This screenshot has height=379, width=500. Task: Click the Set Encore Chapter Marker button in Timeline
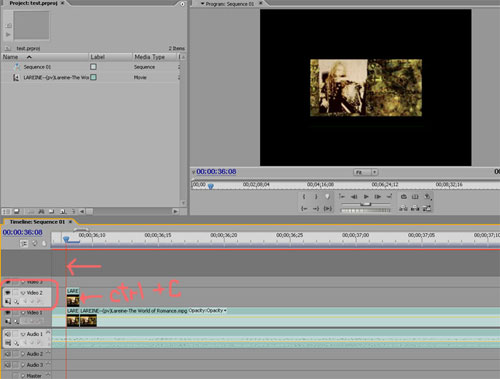pyautogui.click(x=34, y=244)
